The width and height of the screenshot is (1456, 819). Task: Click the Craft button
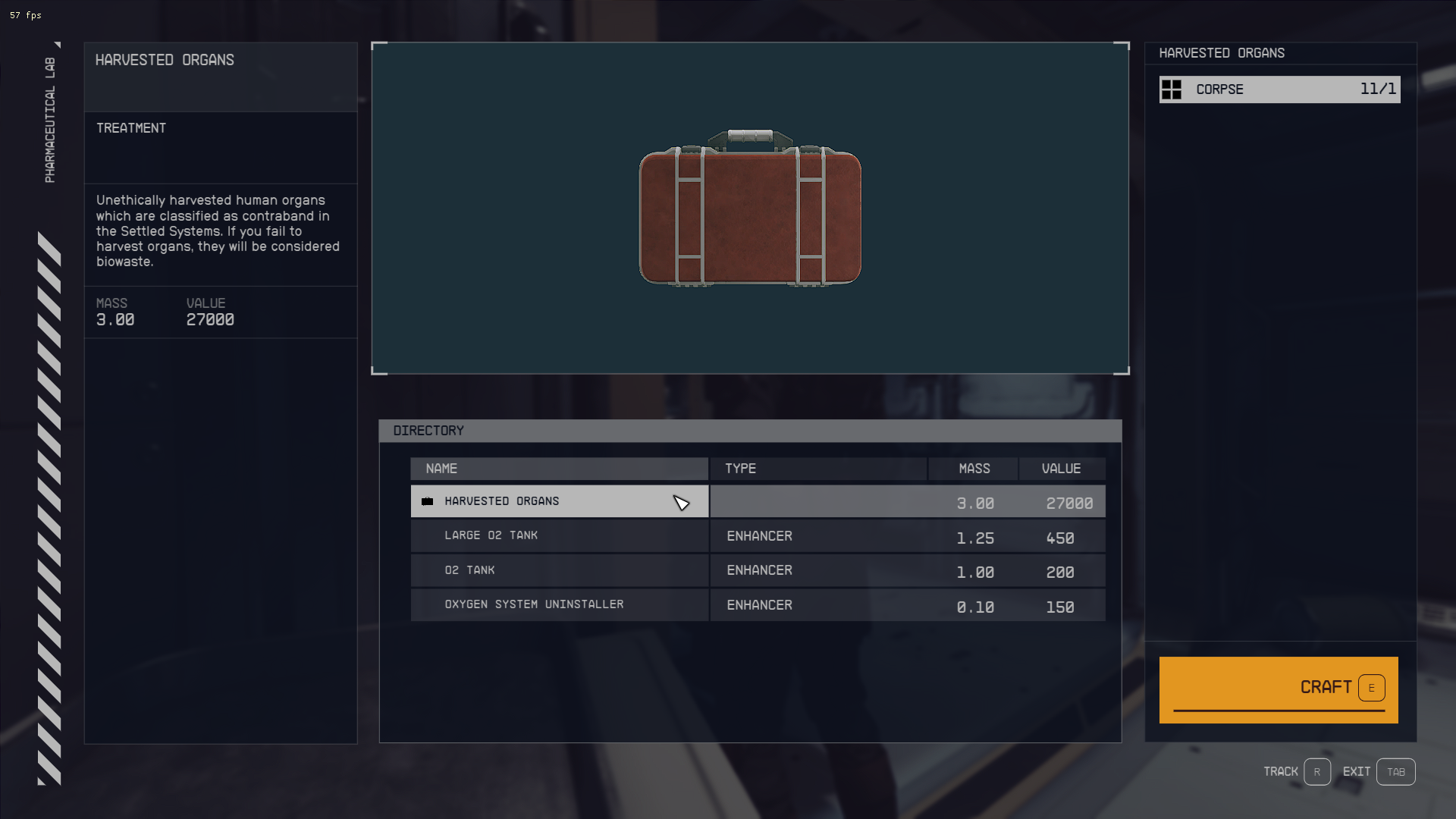[1279, 689]
